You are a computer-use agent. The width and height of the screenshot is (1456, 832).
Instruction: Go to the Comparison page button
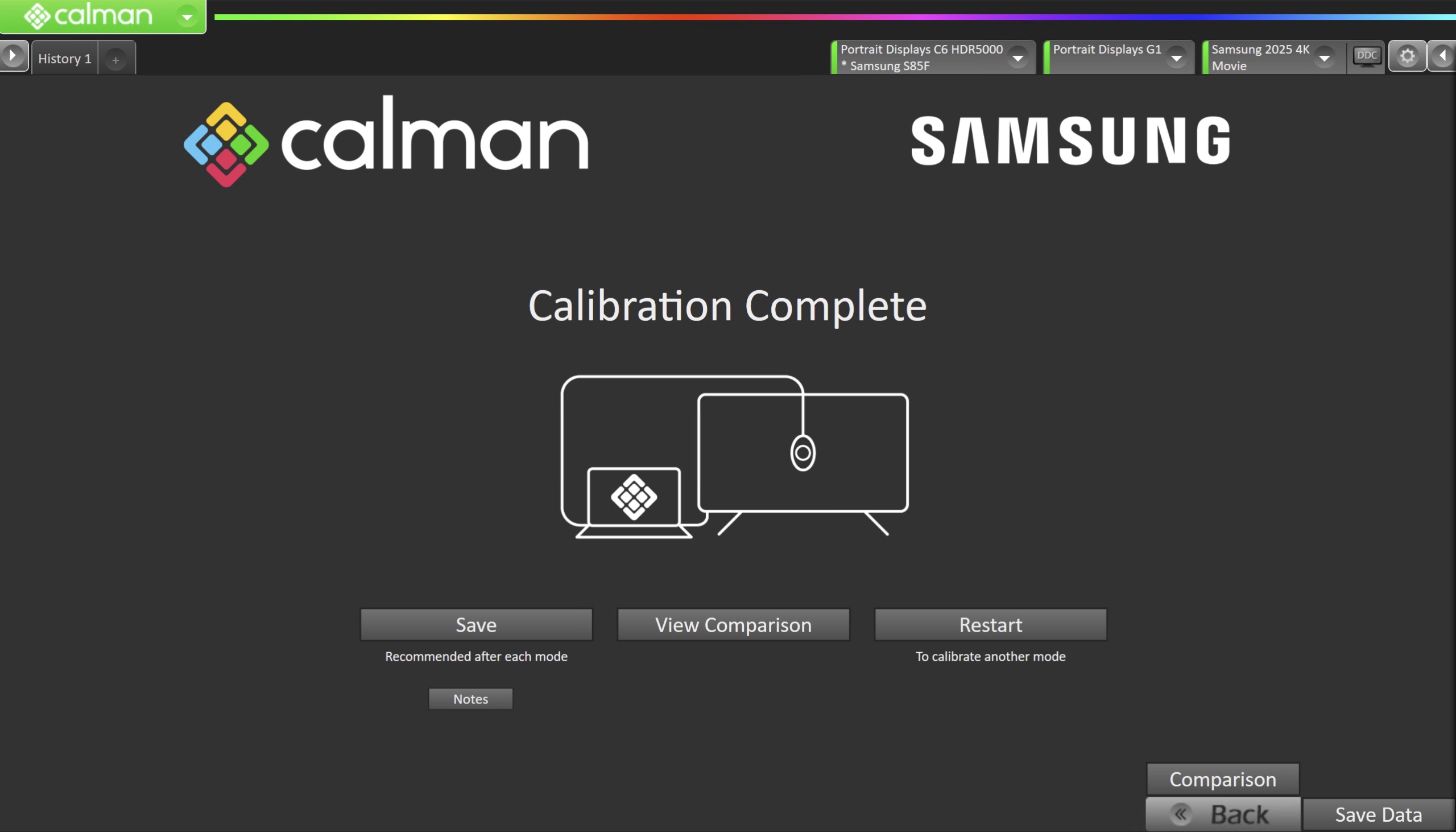coord(1222,779)
